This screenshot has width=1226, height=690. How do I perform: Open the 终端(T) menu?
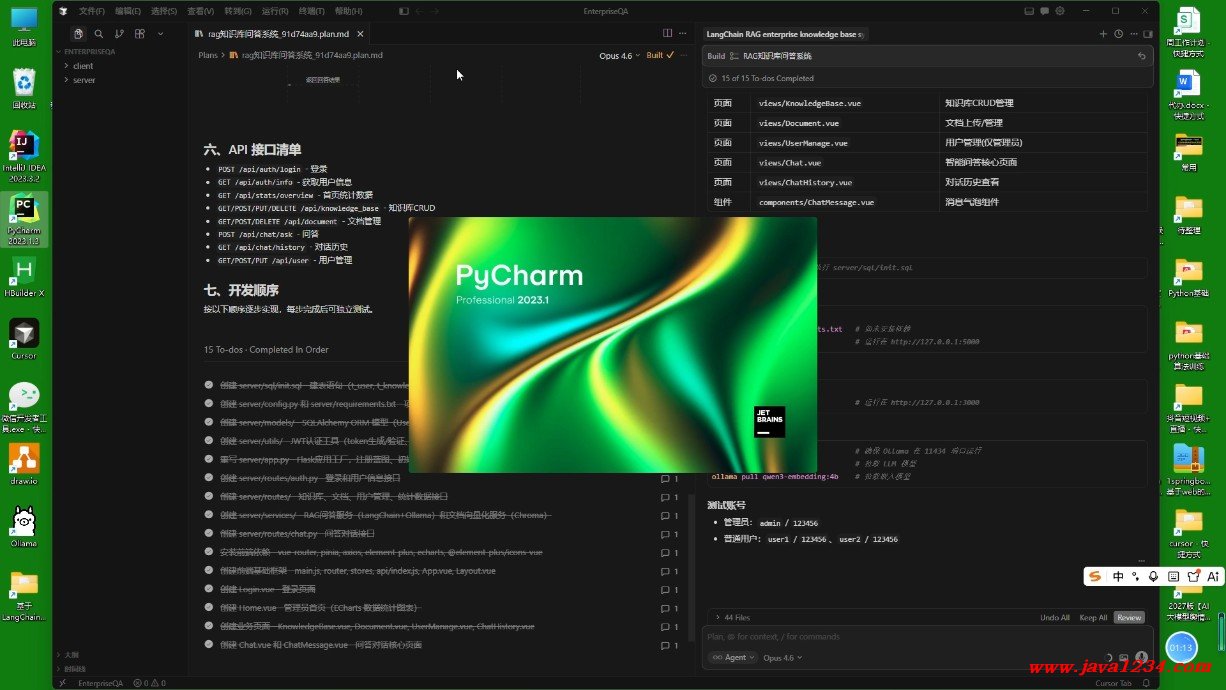[x=311, y=11]
